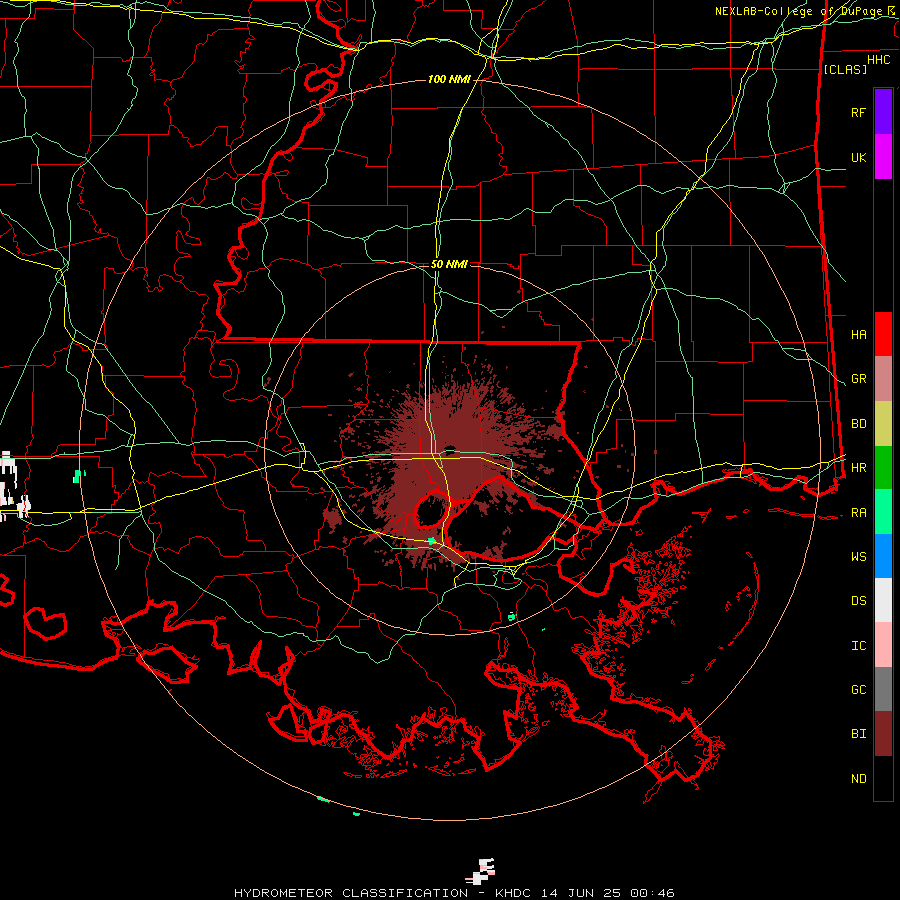The height and width of the screenshot is (900, 900).
Task: Click the RF legend label
Action: (858, 112)
